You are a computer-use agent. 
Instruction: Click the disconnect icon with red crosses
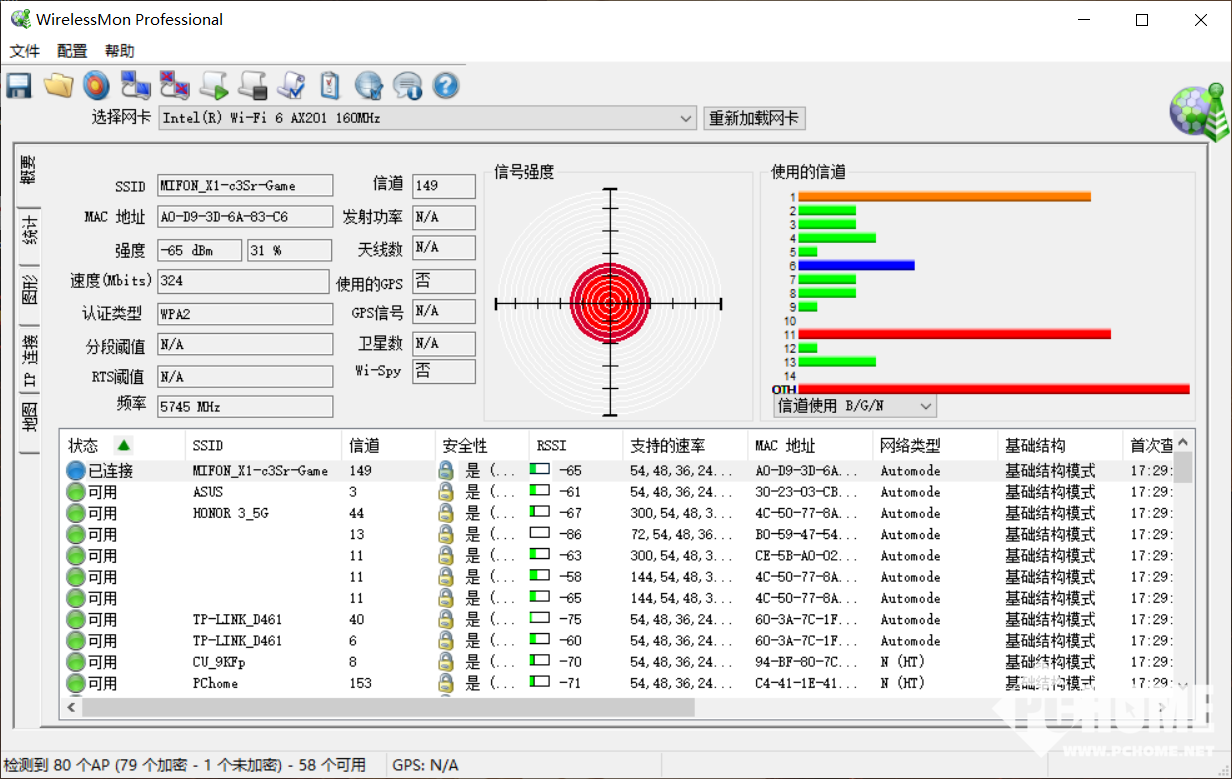(x=175, y=86)
